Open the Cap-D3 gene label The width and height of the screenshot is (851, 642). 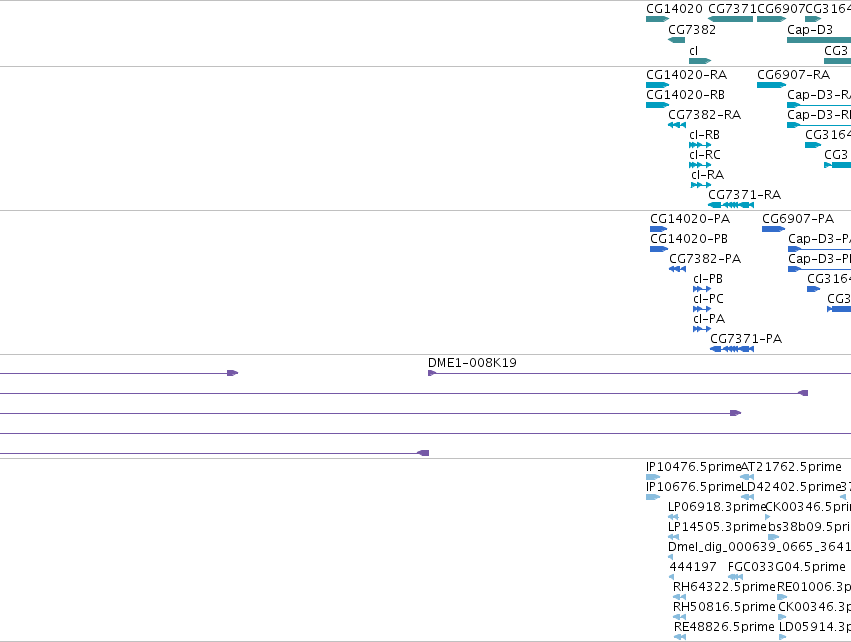point(810,30)
